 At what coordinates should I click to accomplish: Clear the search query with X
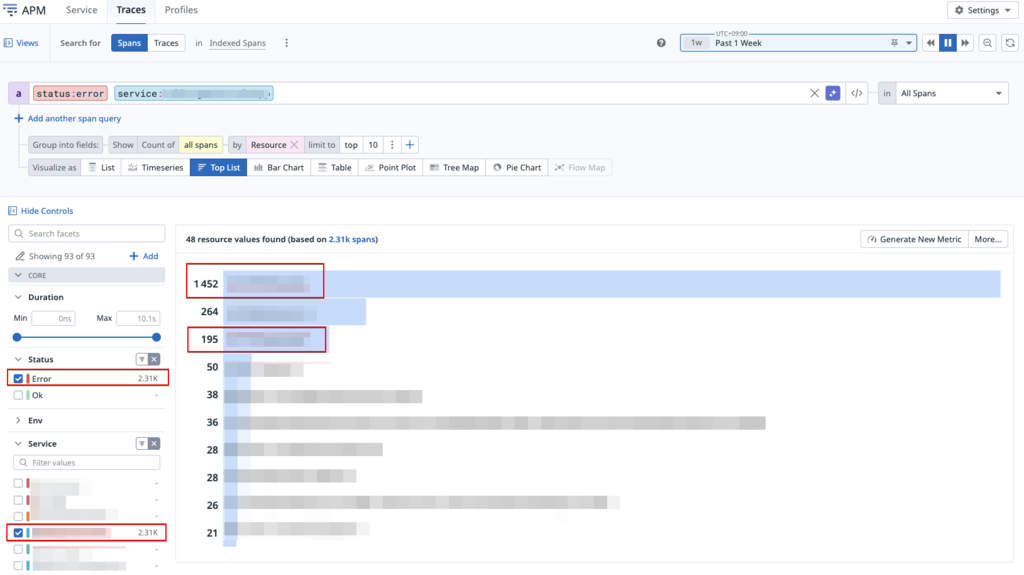click(814, 93)
